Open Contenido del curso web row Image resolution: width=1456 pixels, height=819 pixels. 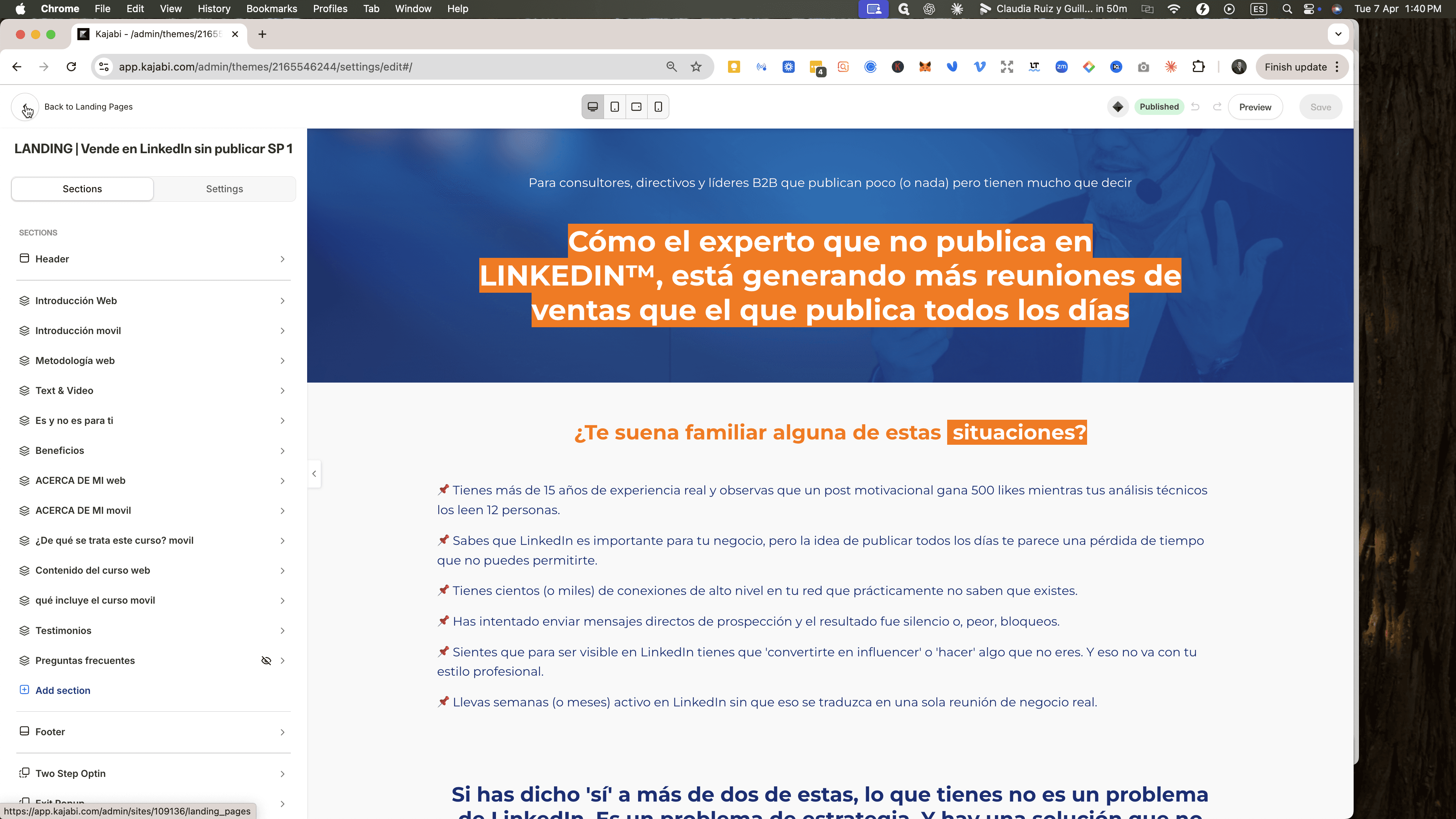(x=152, y=570)
